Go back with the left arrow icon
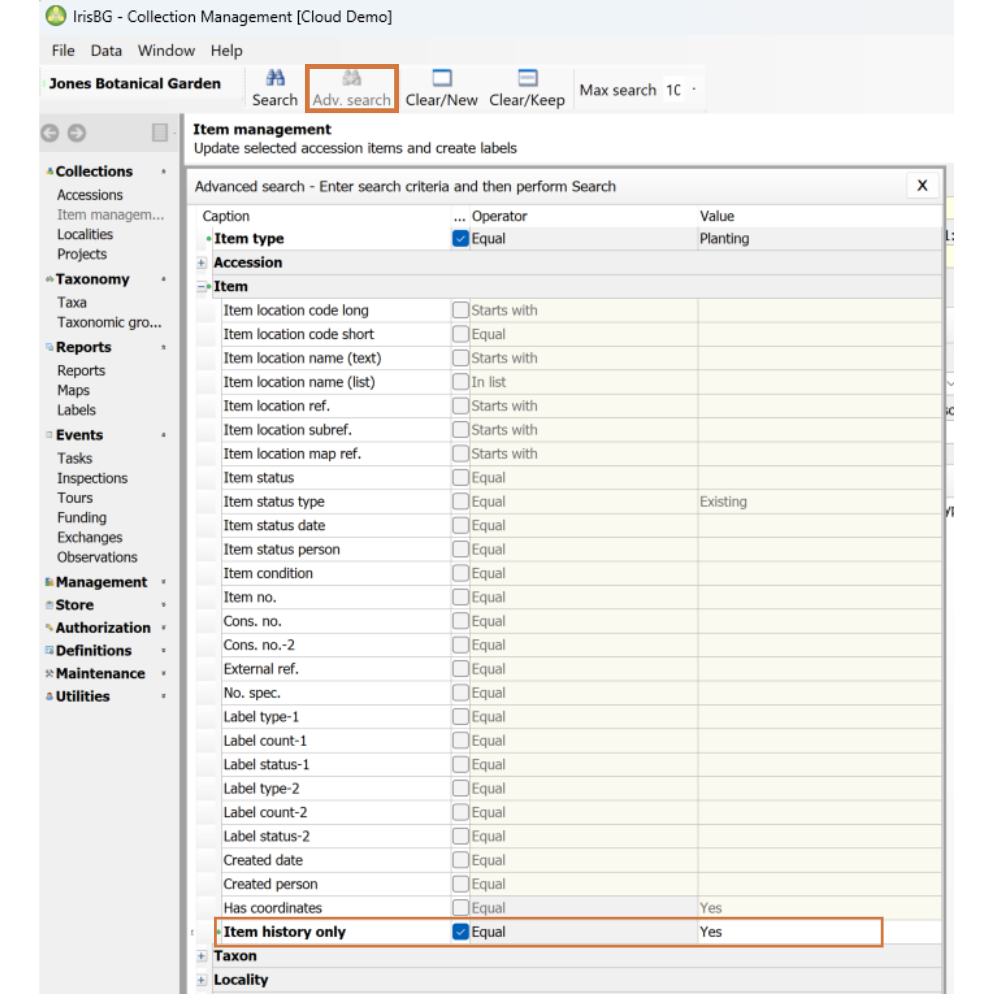 pos(50,133)
